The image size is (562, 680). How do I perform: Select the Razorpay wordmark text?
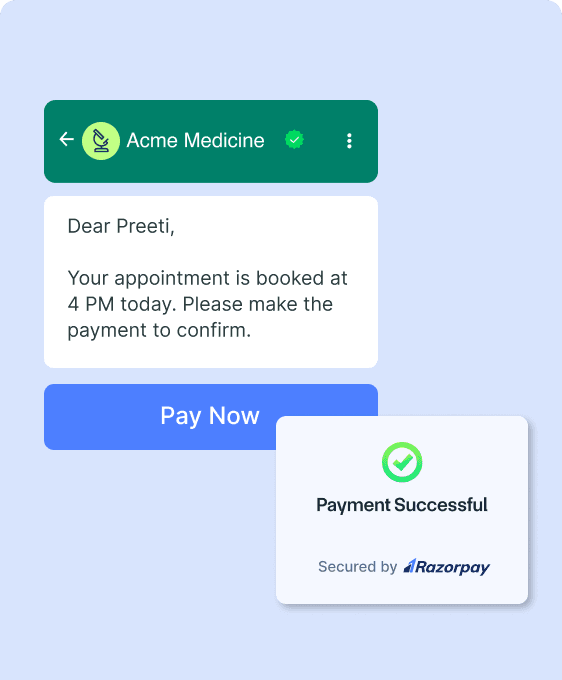[x=453, y=567]
